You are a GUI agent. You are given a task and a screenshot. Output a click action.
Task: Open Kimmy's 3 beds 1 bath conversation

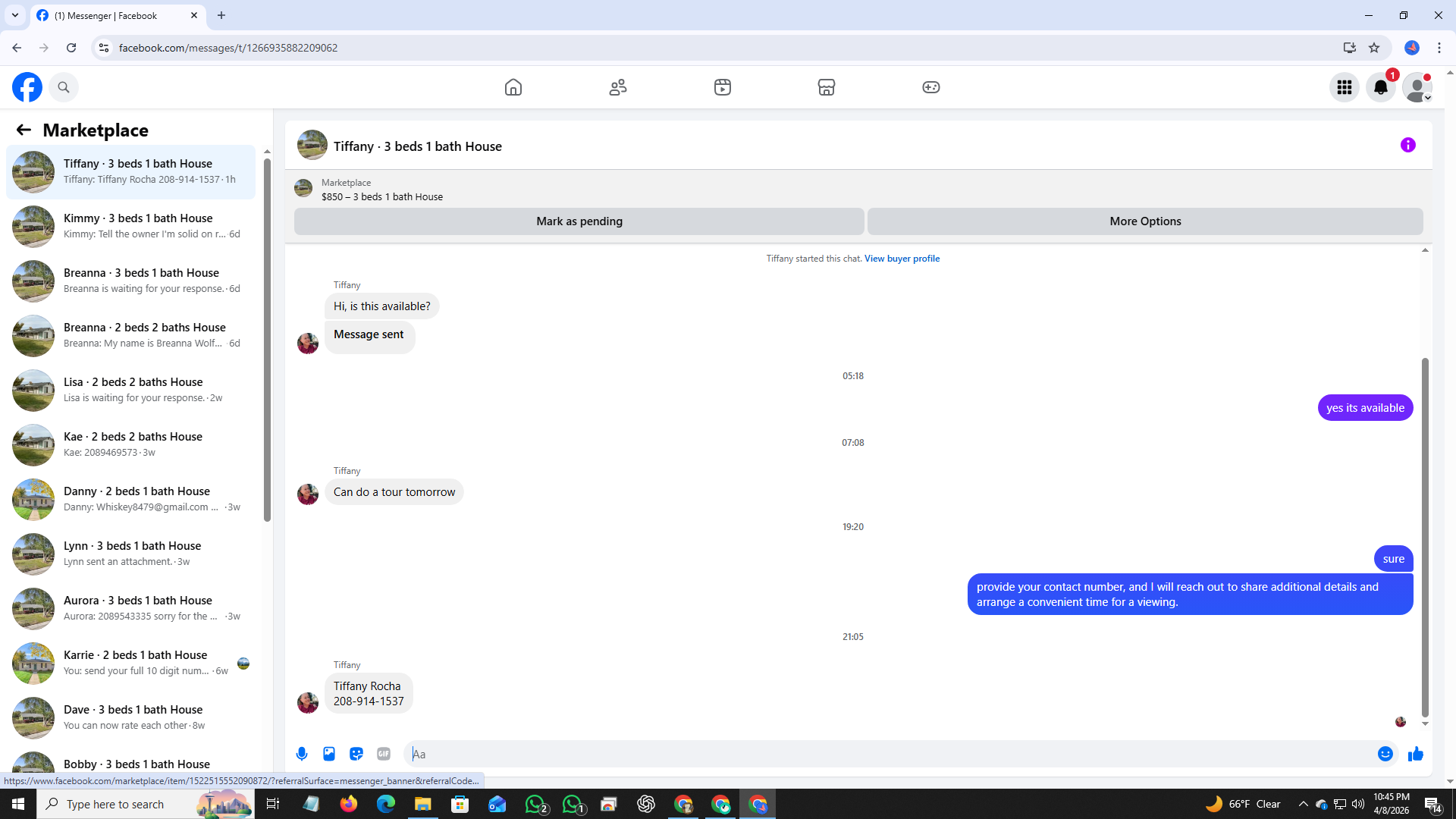tap(136, 226)
